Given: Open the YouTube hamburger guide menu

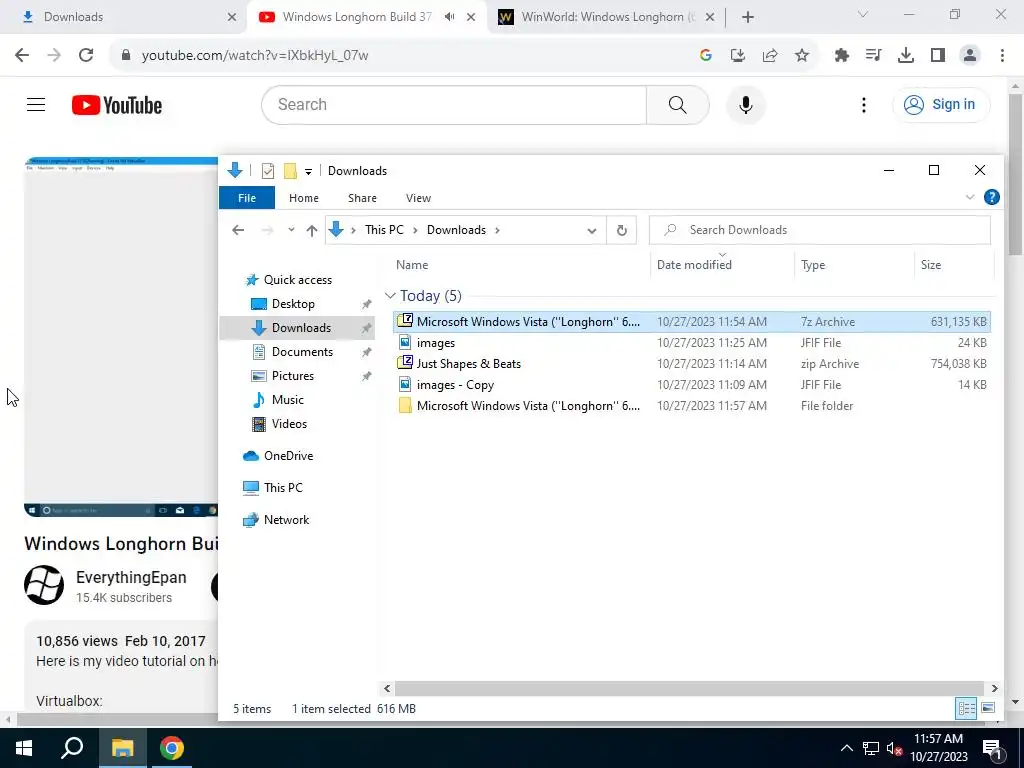Looking at the screenshot, I should tap(36, 104).
